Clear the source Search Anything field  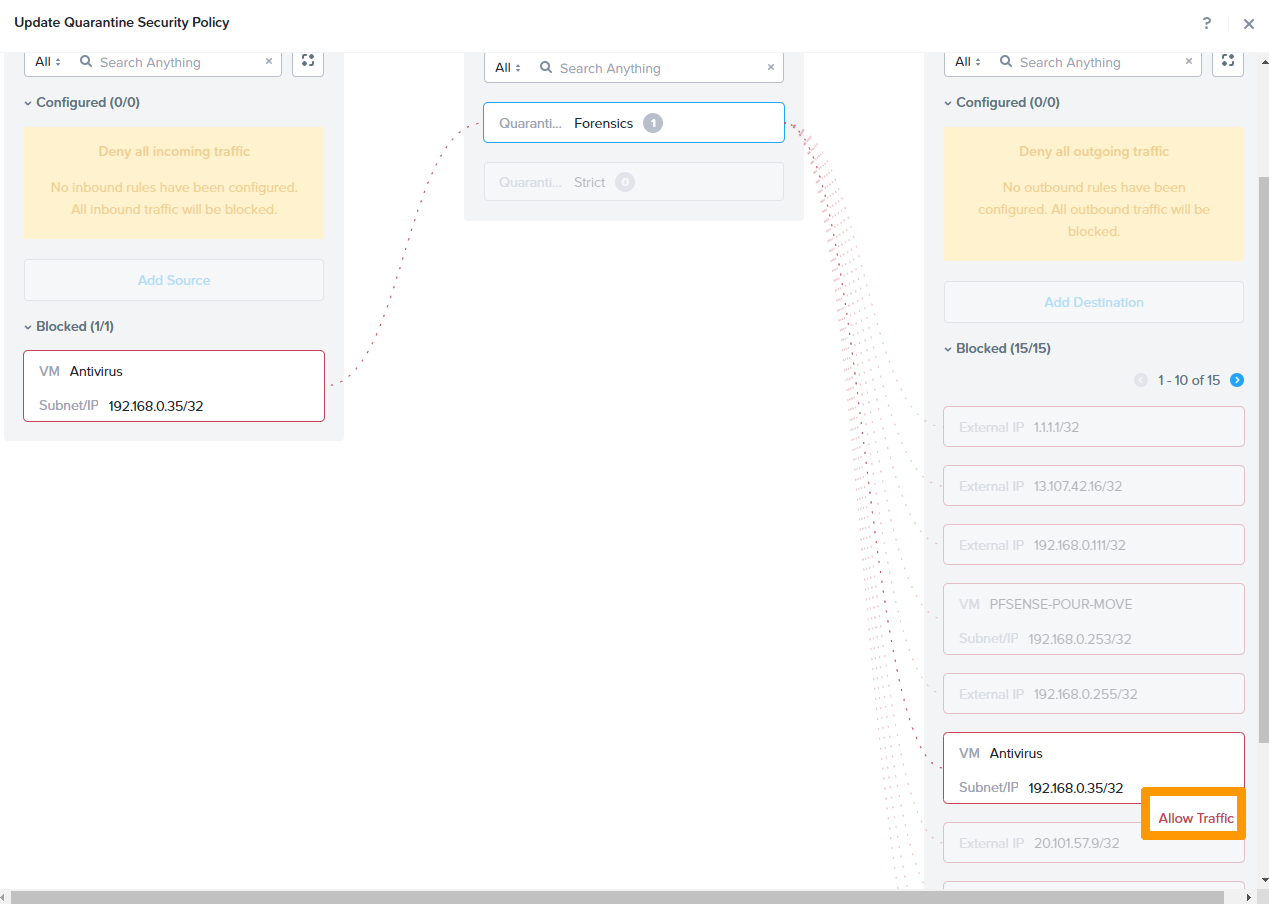(x=268, y=61)
